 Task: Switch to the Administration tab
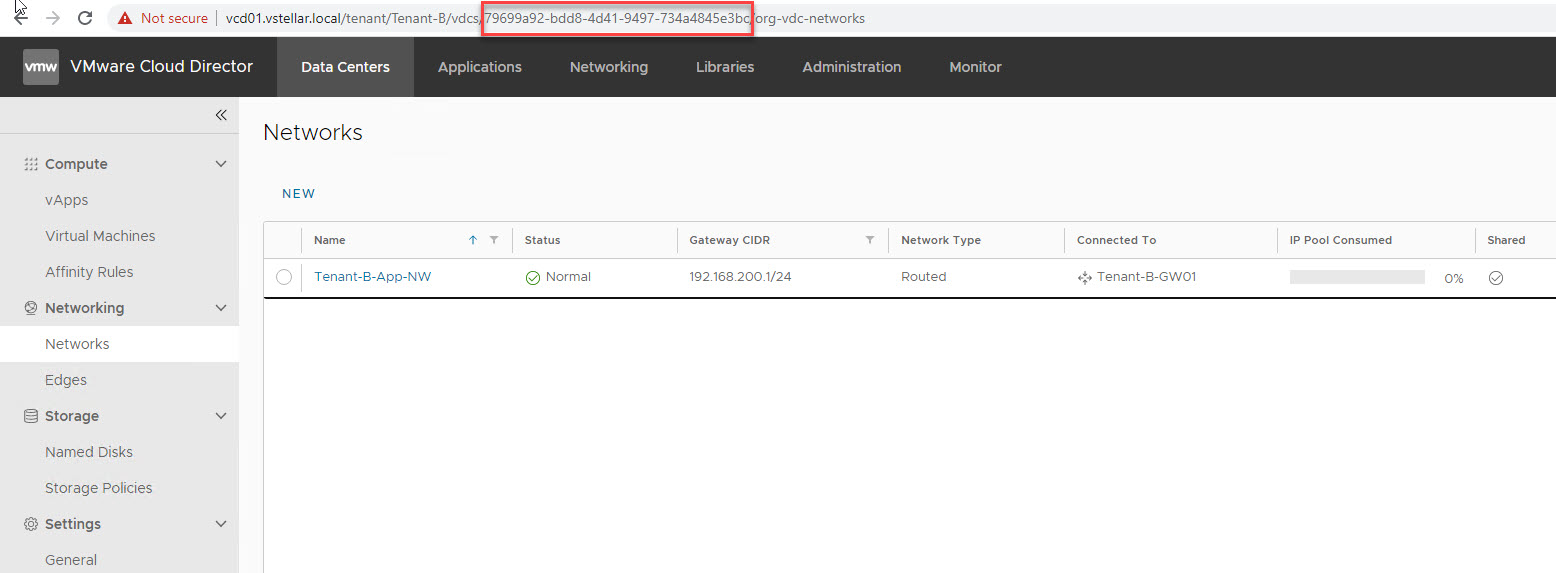tap(851, 67)
